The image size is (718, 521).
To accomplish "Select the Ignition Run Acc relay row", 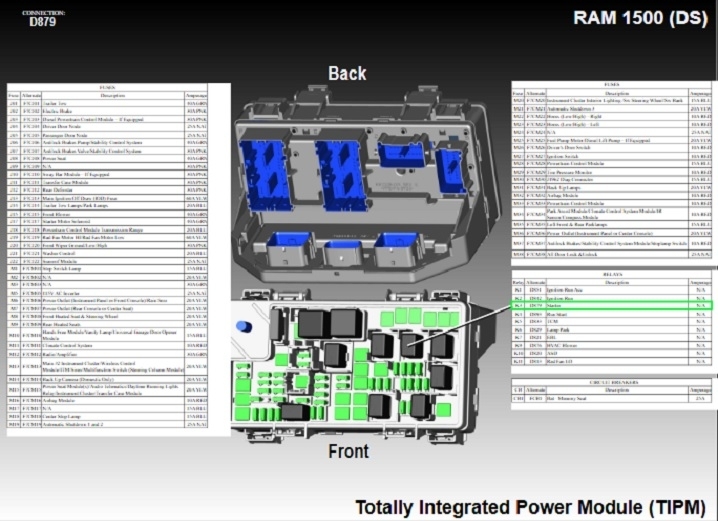I will (x=612, y=290).
